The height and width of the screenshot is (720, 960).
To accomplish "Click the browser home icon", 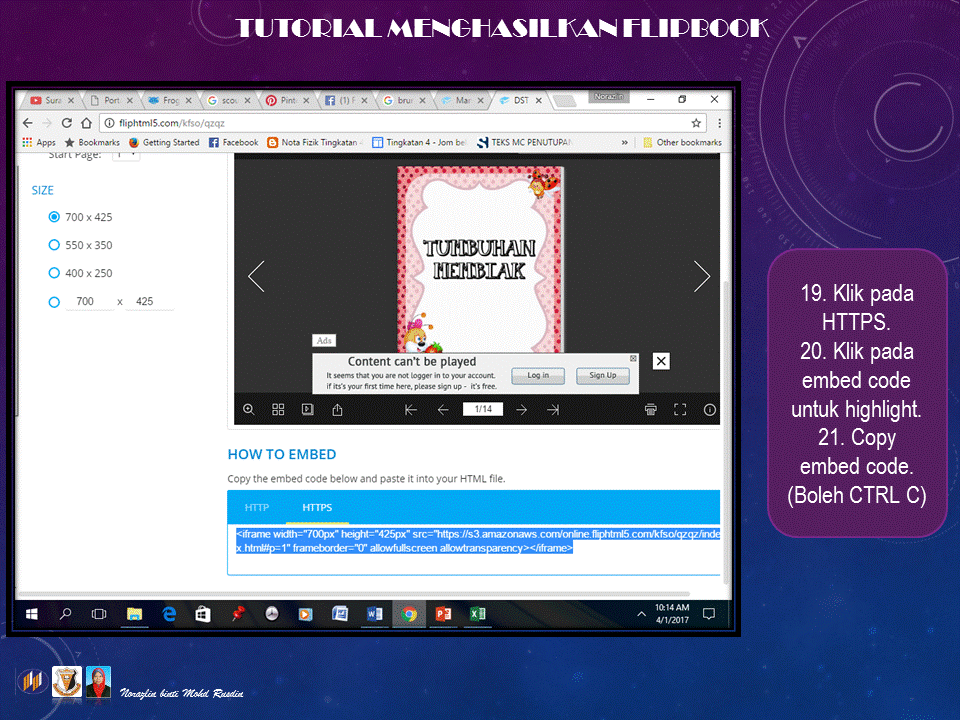I will (x=86, y=123).
